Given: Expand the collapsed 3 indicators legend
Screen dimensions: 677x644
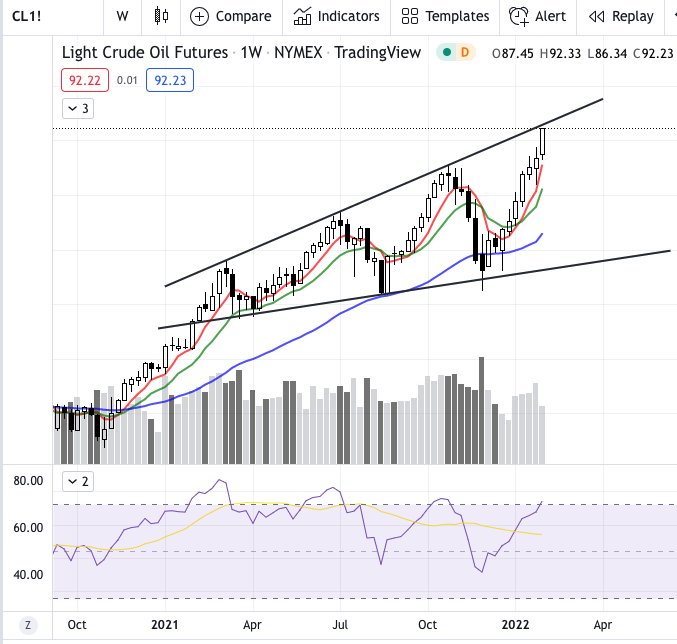Looking at the screenshot, I should tap(78, 109).
